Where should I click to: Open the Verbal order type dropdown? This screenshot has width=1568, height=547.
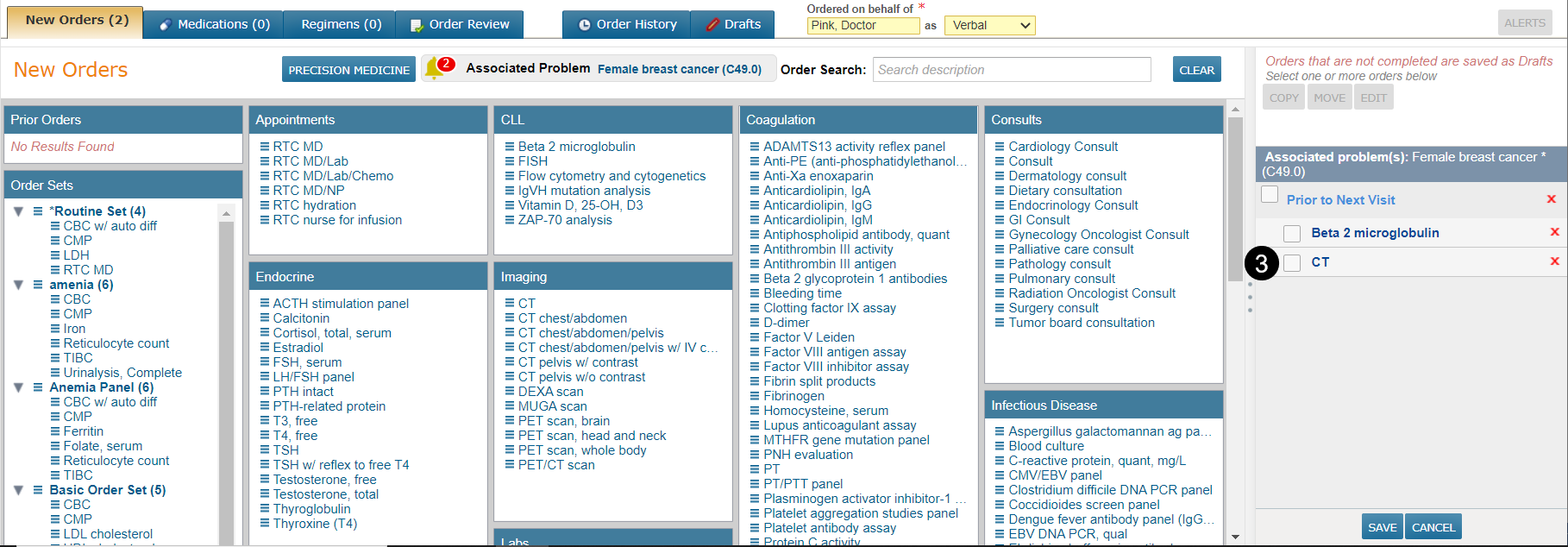click(989, 25)
